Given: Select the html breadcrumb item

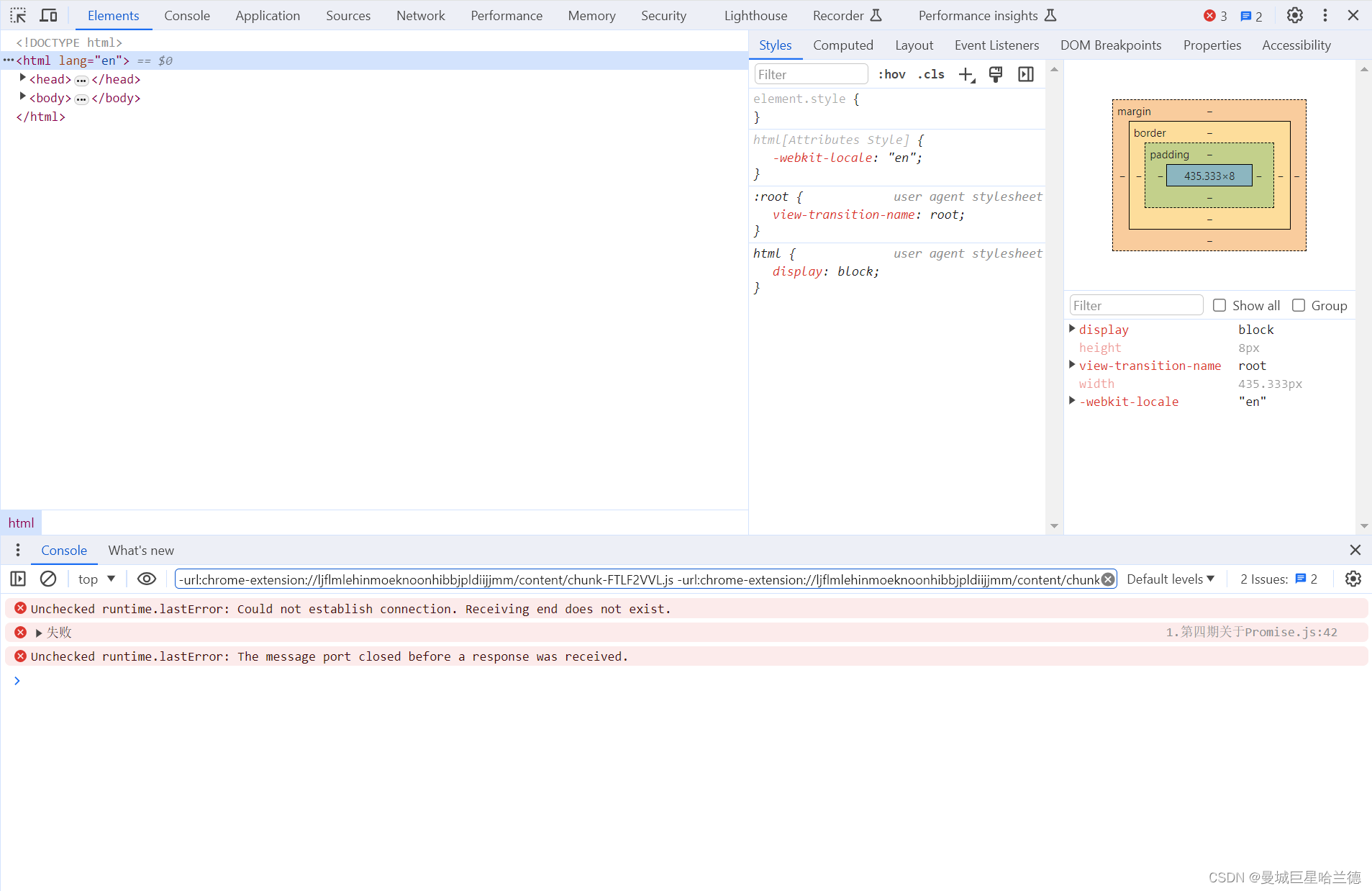Looking at the screenshot, I should click(x=22, y=523).
